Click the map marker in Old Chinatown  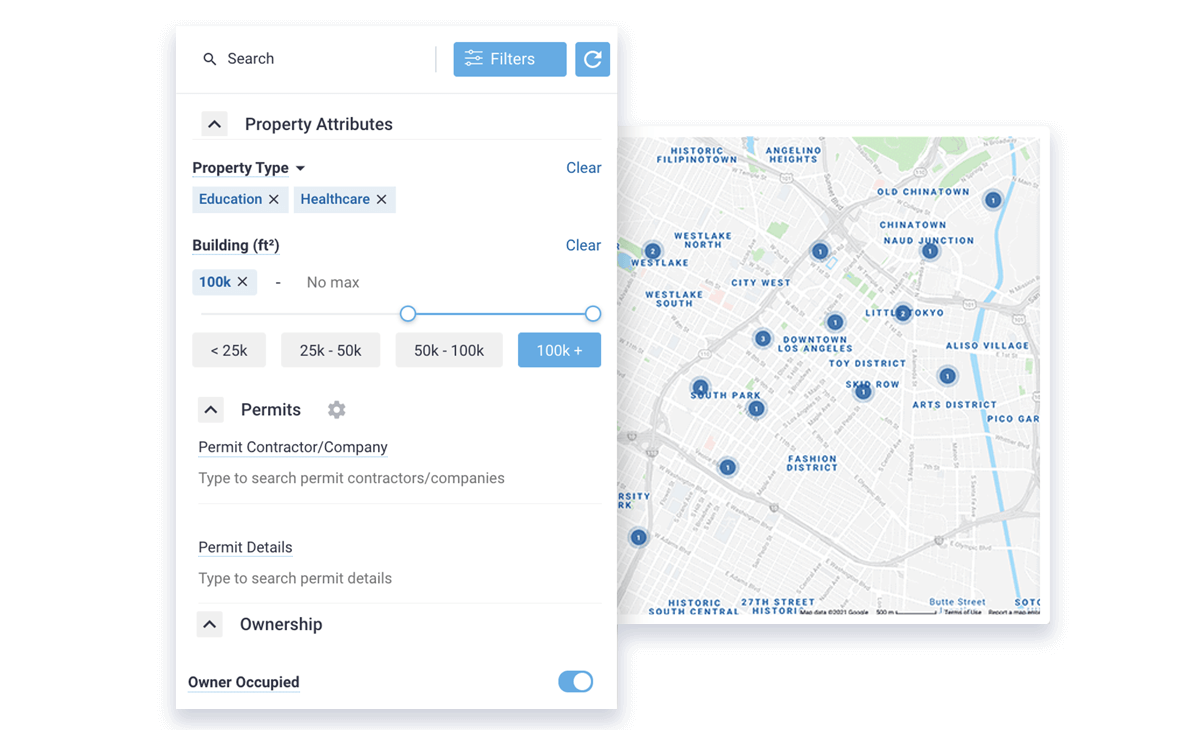(x=992, y=200)
